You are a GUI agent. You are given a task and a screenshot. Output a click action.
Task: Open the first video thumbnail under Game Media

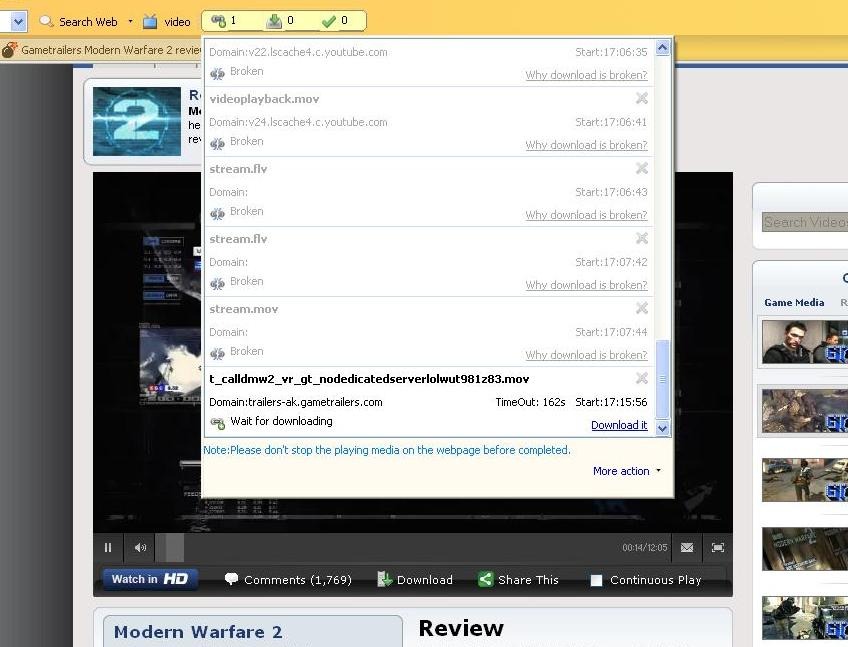click(805, 342)
